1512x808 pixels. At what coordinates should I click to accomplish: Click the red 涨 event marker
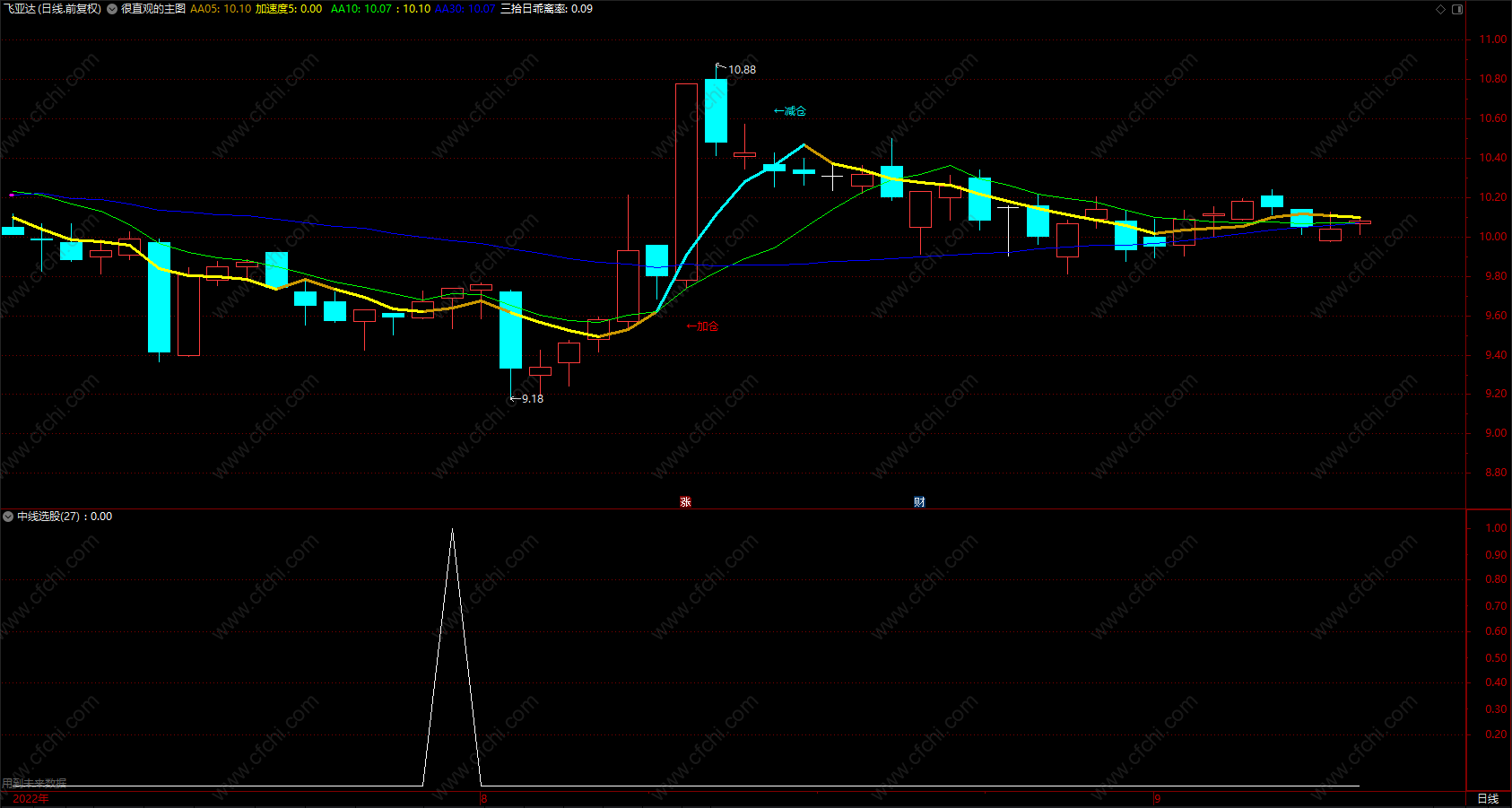pyautogui.click(x=685, y=502)
